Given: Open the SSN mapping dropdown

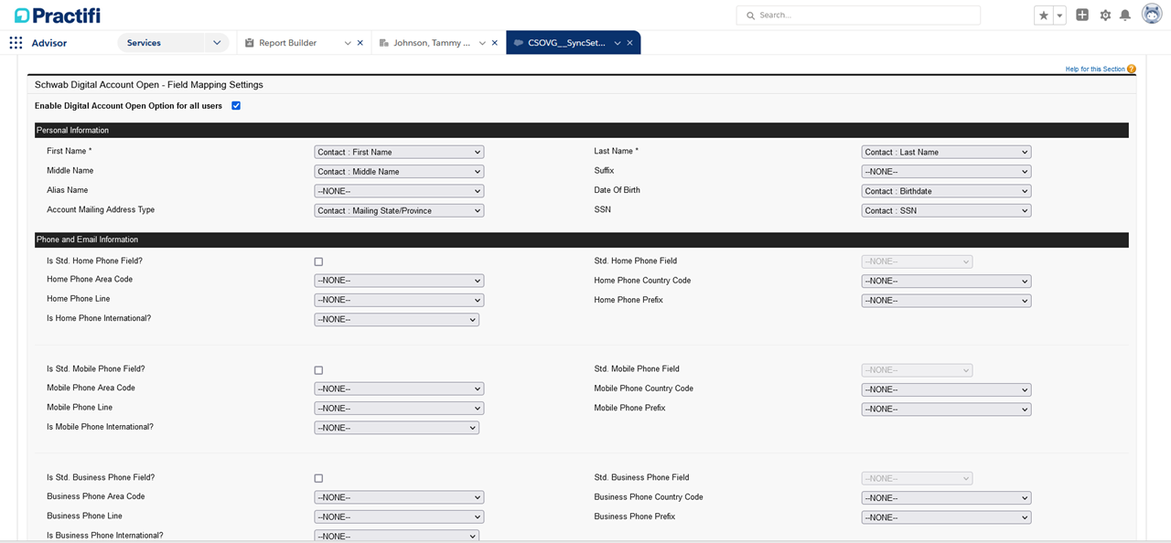Looking at the screenshot, I should [946, 211].
